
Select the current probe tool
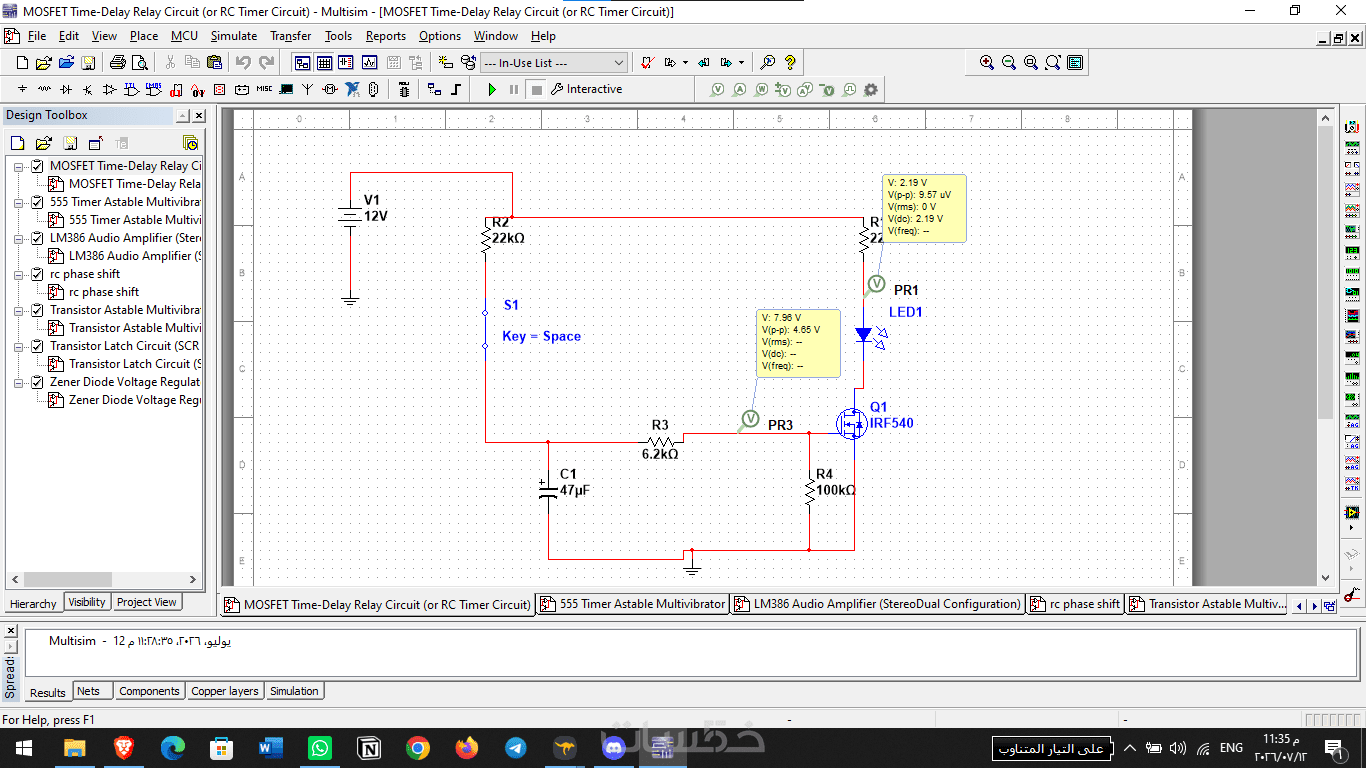(x=739, y=89)
